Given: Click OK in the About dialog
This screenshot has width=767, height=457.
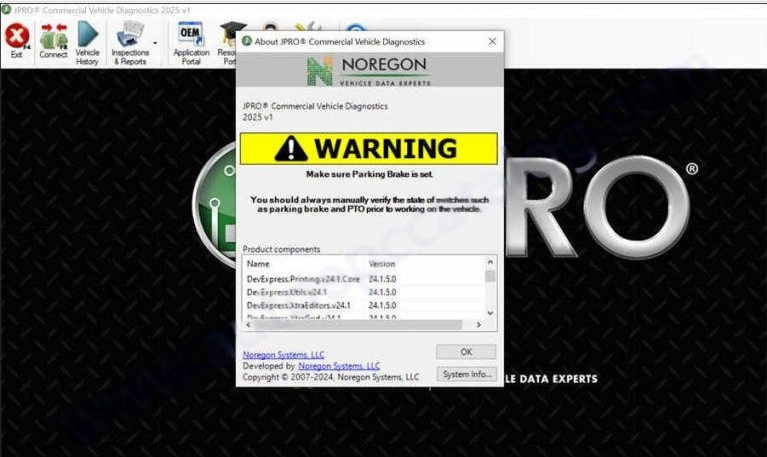Looking at the screenshot, I should 466,352.
